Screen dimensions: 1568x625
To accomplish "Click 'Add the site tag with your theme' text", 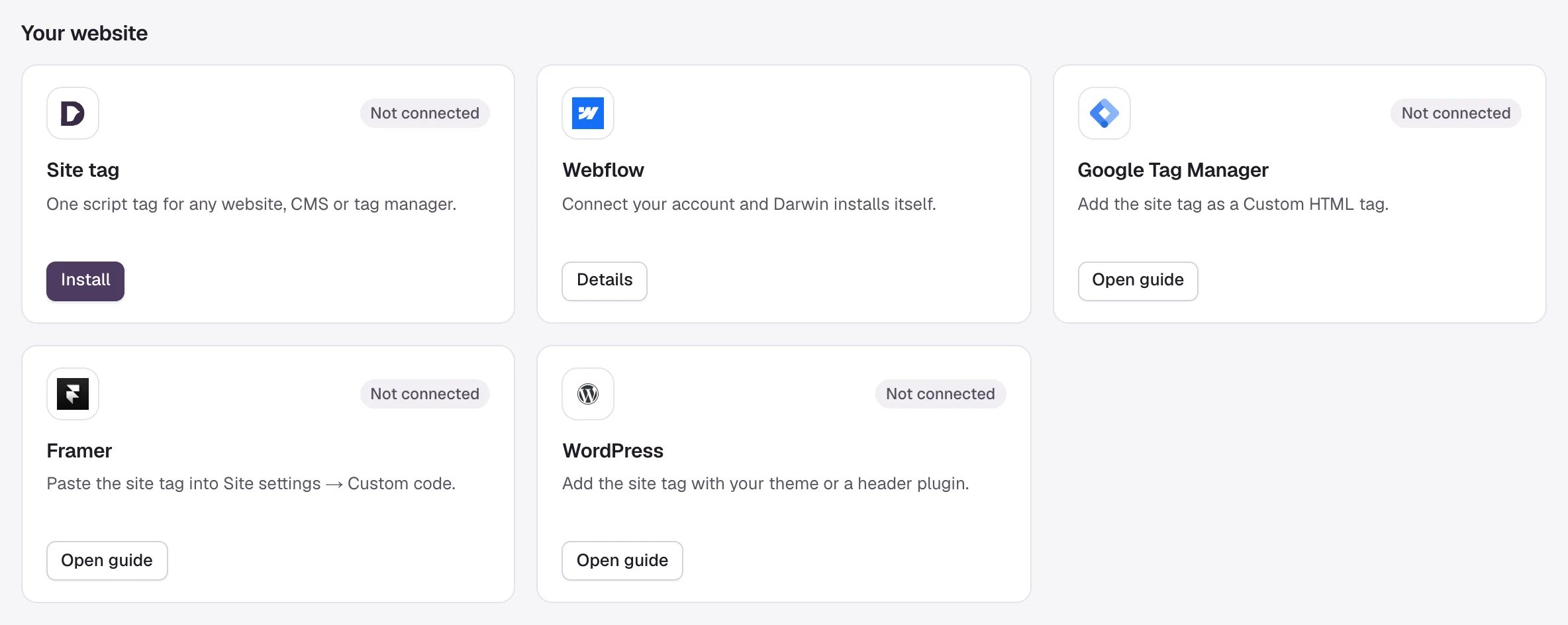I will click(x=765, y=484).
